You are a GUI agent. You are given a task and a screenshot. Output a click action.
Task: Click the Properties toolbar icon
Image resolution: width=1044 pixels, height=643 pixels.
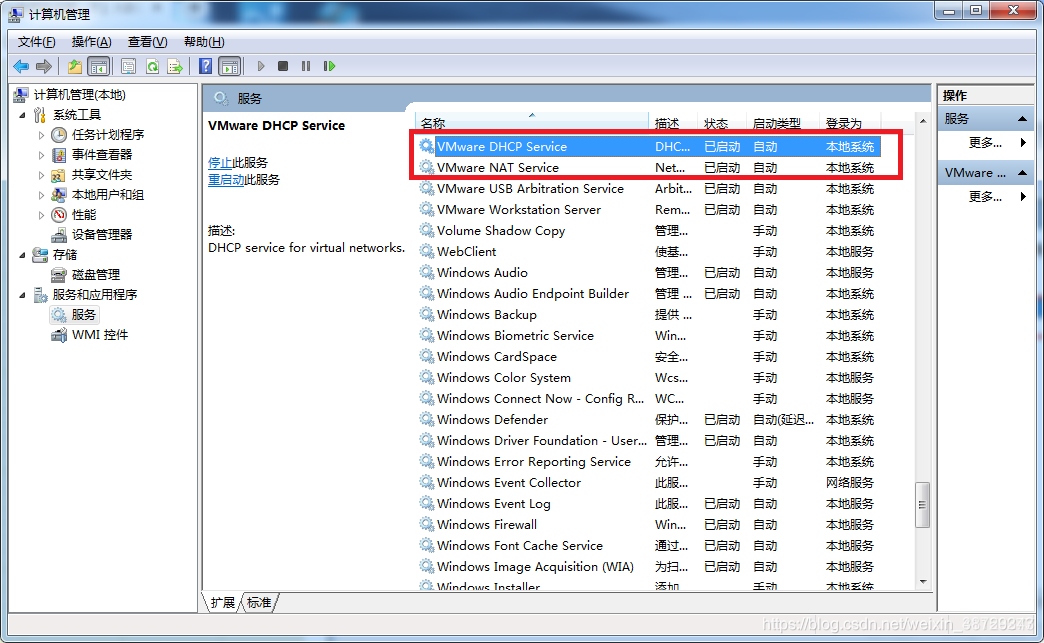129,66
